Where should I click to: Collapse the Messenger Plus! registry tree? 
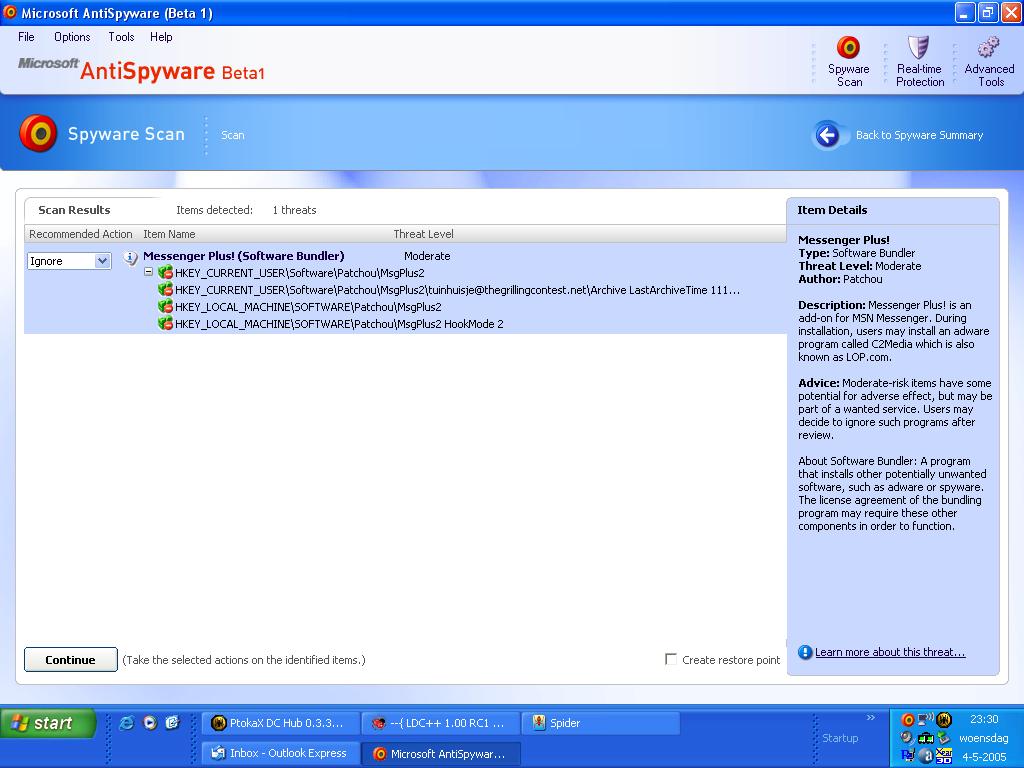[148, 272]
